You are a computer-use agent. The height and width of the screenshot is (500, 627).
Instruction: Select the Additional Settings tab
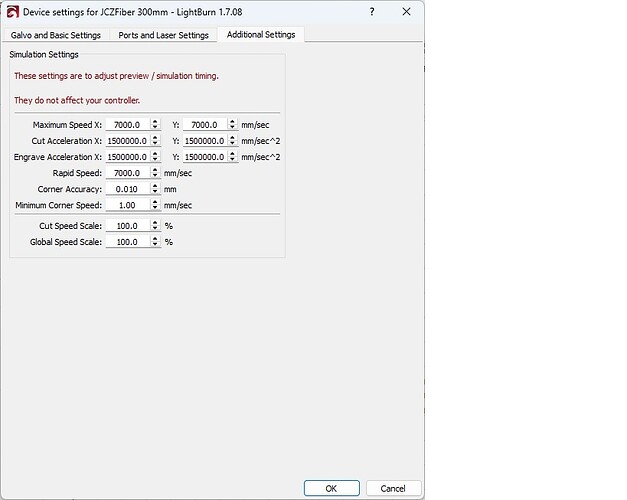[261, 35]
